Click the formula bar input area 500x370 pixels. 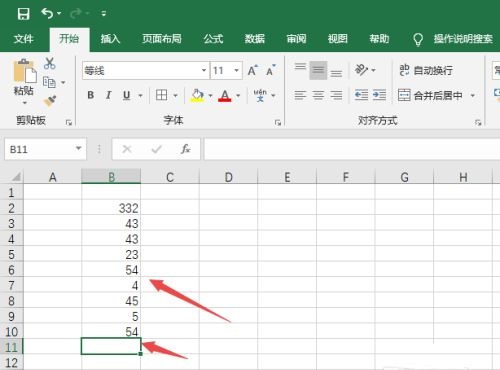click(x=352, y=149)
